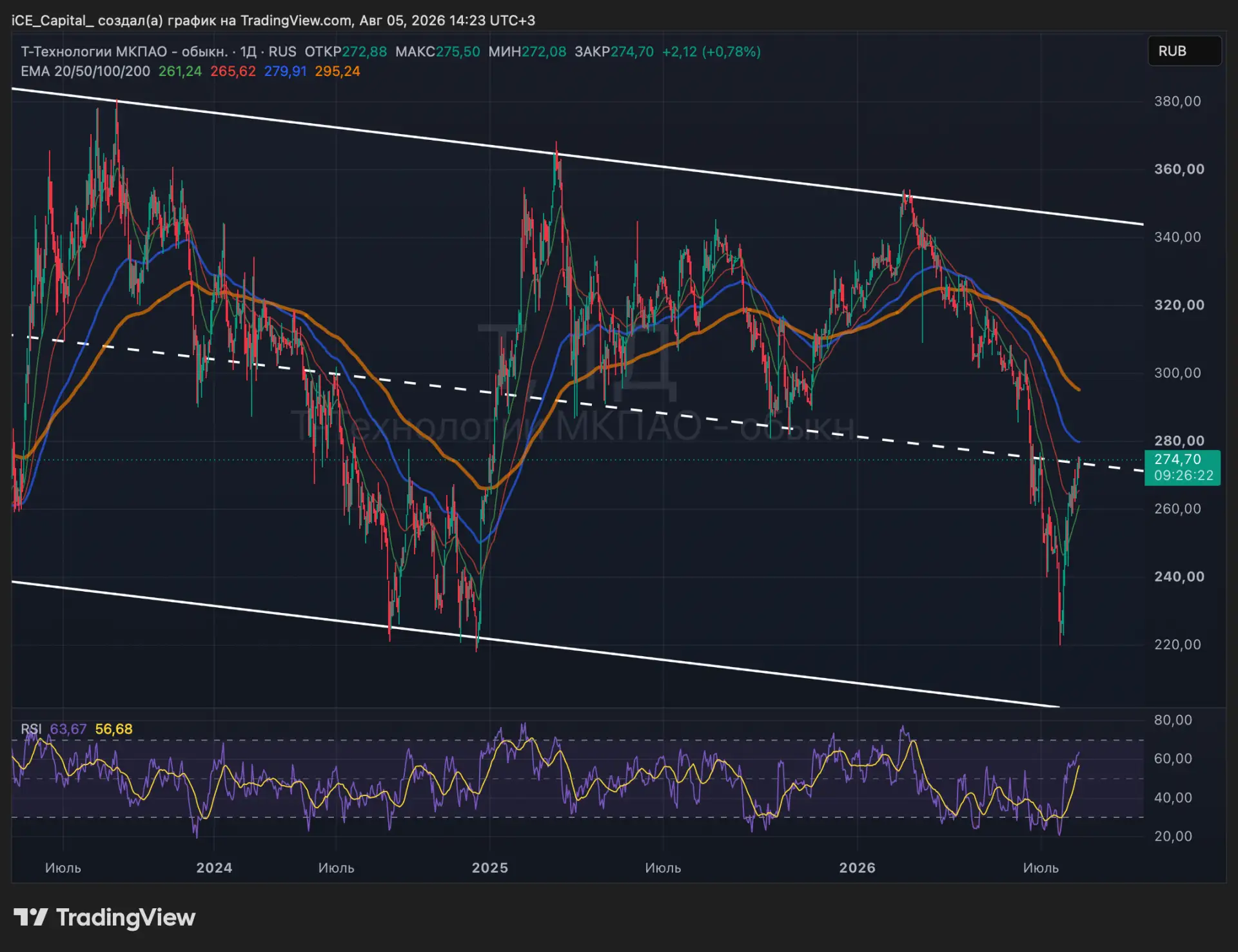Click the red EMA value 265,62
Image resolution: width=1238 pixels, height=952 pixels.
pos(233,72)
